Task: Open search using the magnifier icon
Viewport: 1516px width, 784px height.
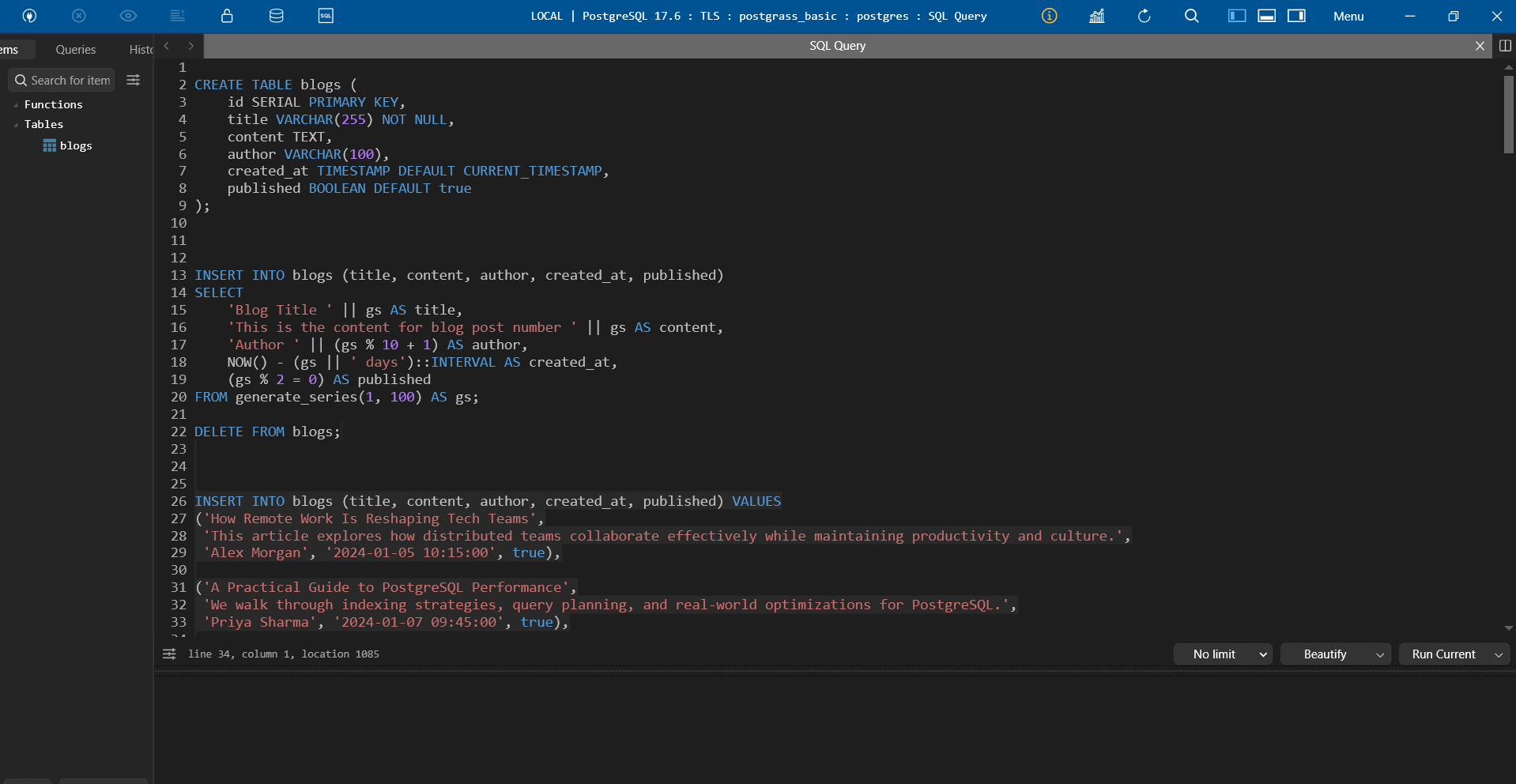Action: (x=1191, y=16)
